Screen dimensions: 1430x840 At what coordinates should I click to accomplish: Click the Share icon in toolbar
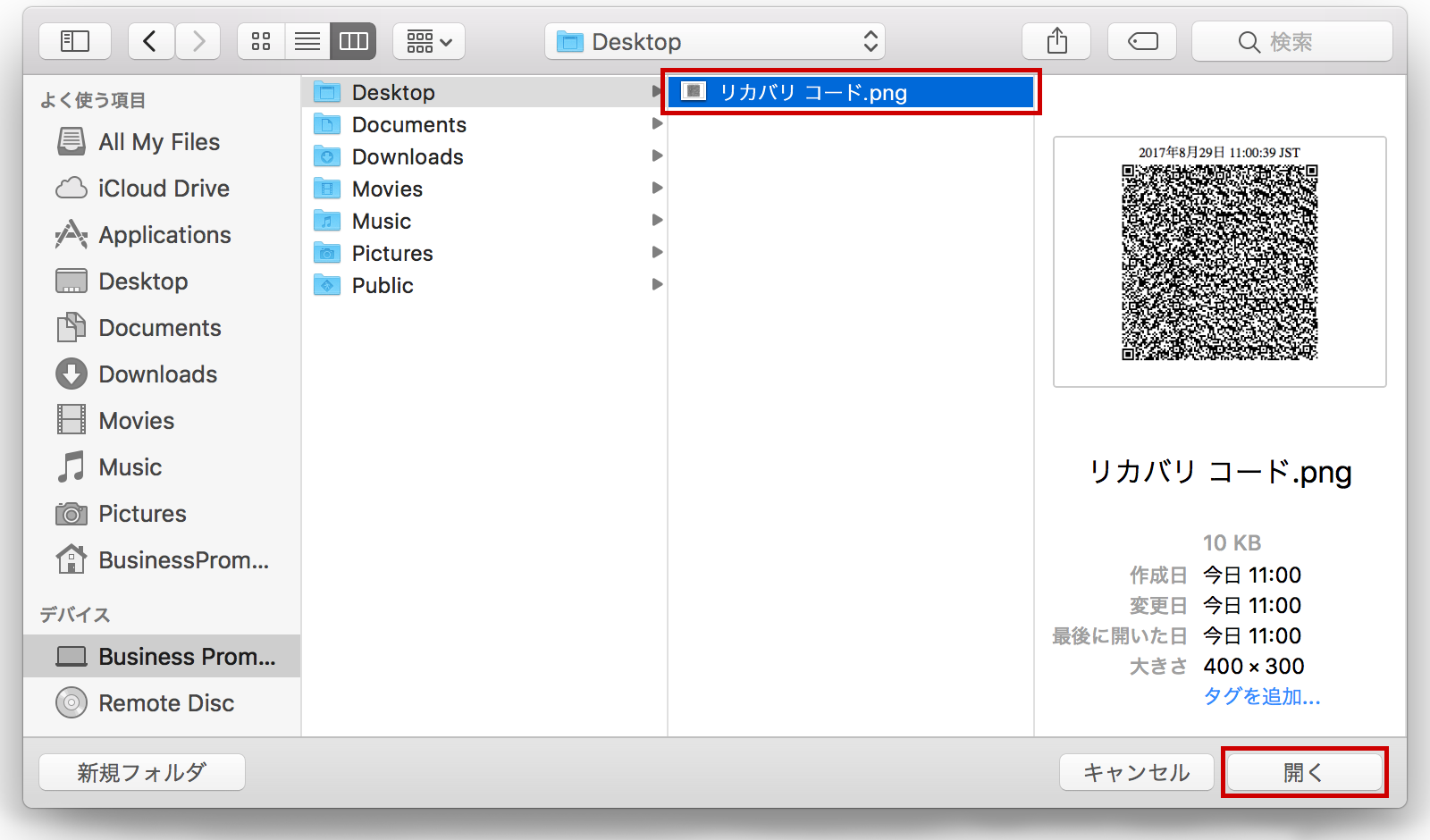[1056, 41]
